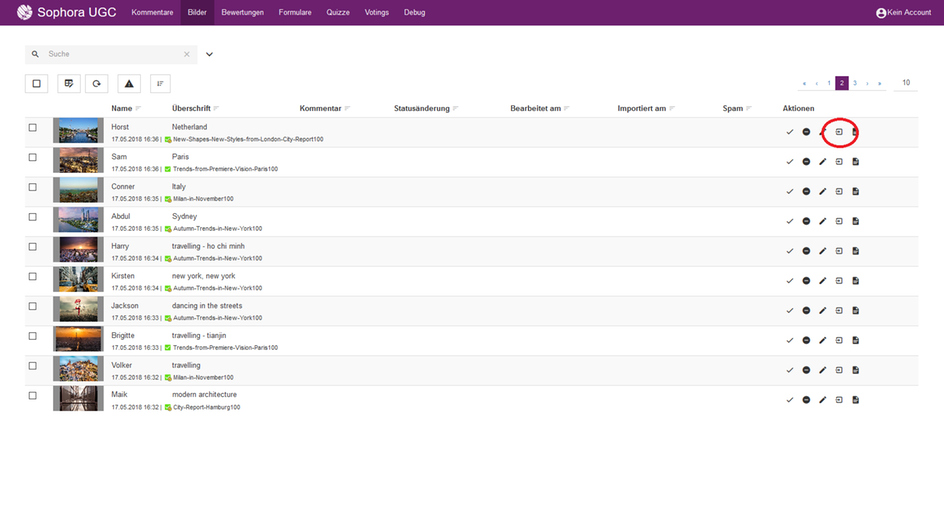Edit Kirsten's new york entry with the pencil
The width and height of the screenshot is (944, 513).
pos(822,281)
